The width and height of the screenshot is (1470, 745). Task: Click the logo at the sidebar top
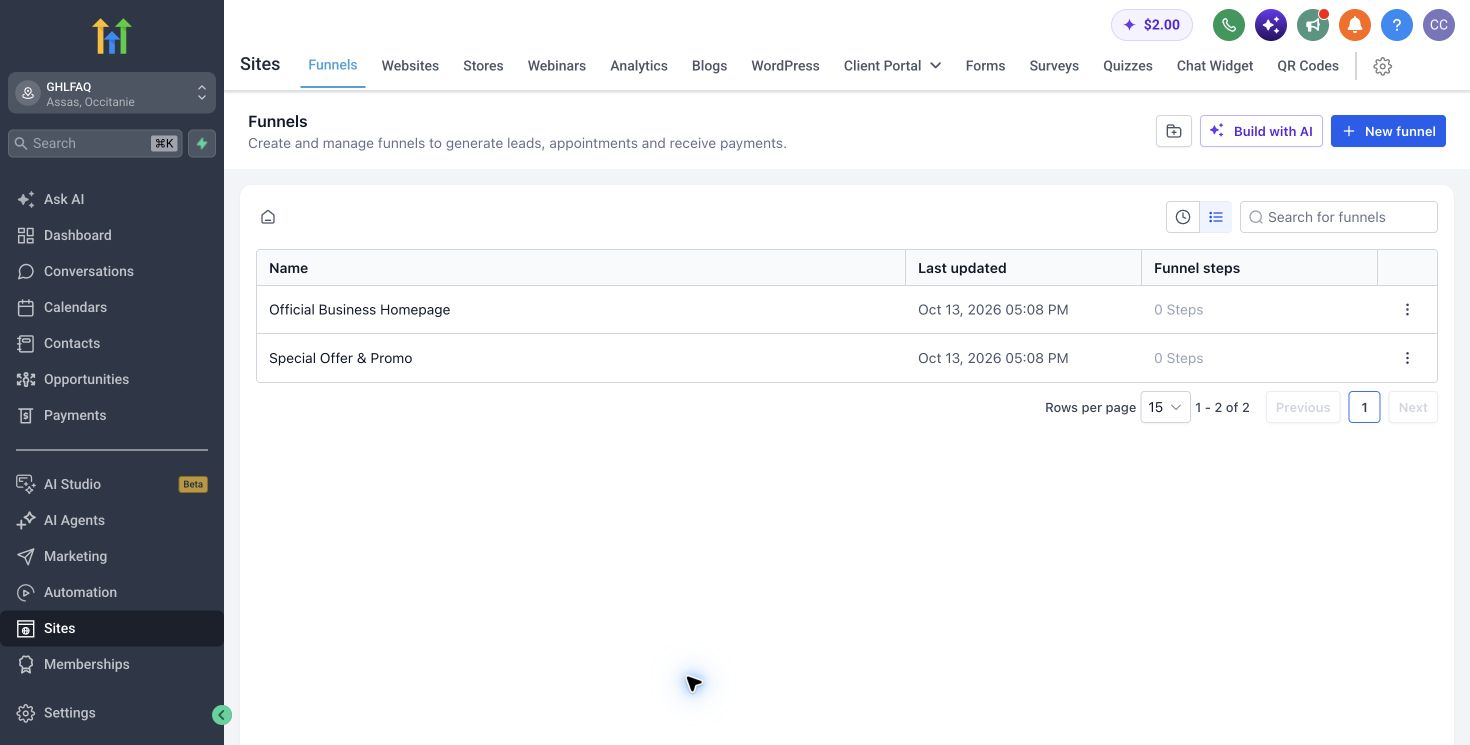(x=112, y=36)
